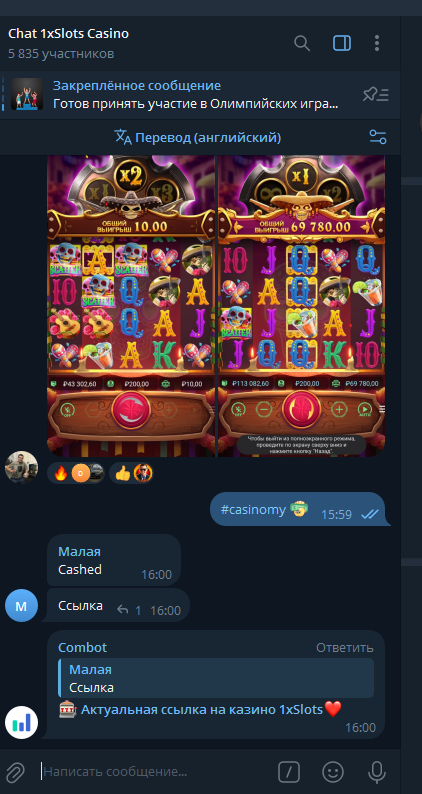Click the #casinomy hashtag
Screen dimensions: 422x794
(x=253, y=509)
